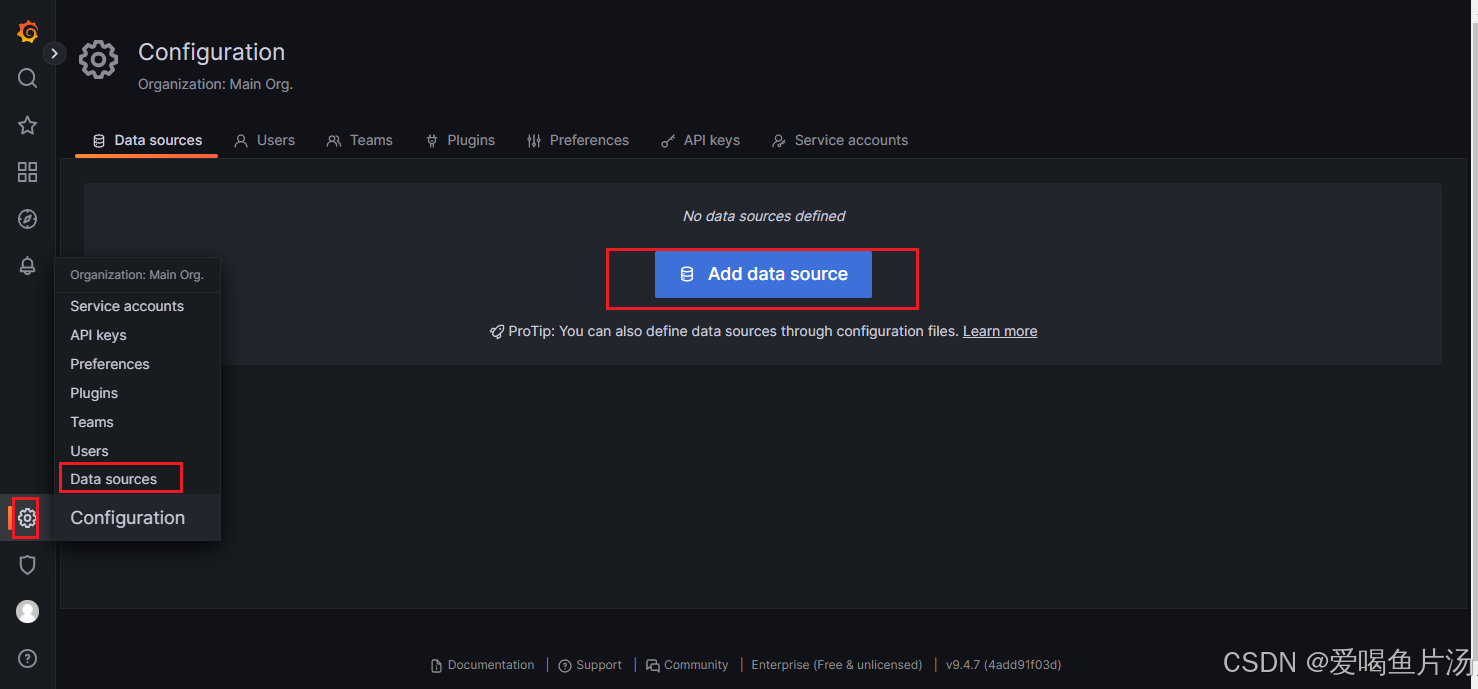Viewport: 1478px width, 689px height.
Task: Switch to the Preferences tab
Action: tap(577, 140)
